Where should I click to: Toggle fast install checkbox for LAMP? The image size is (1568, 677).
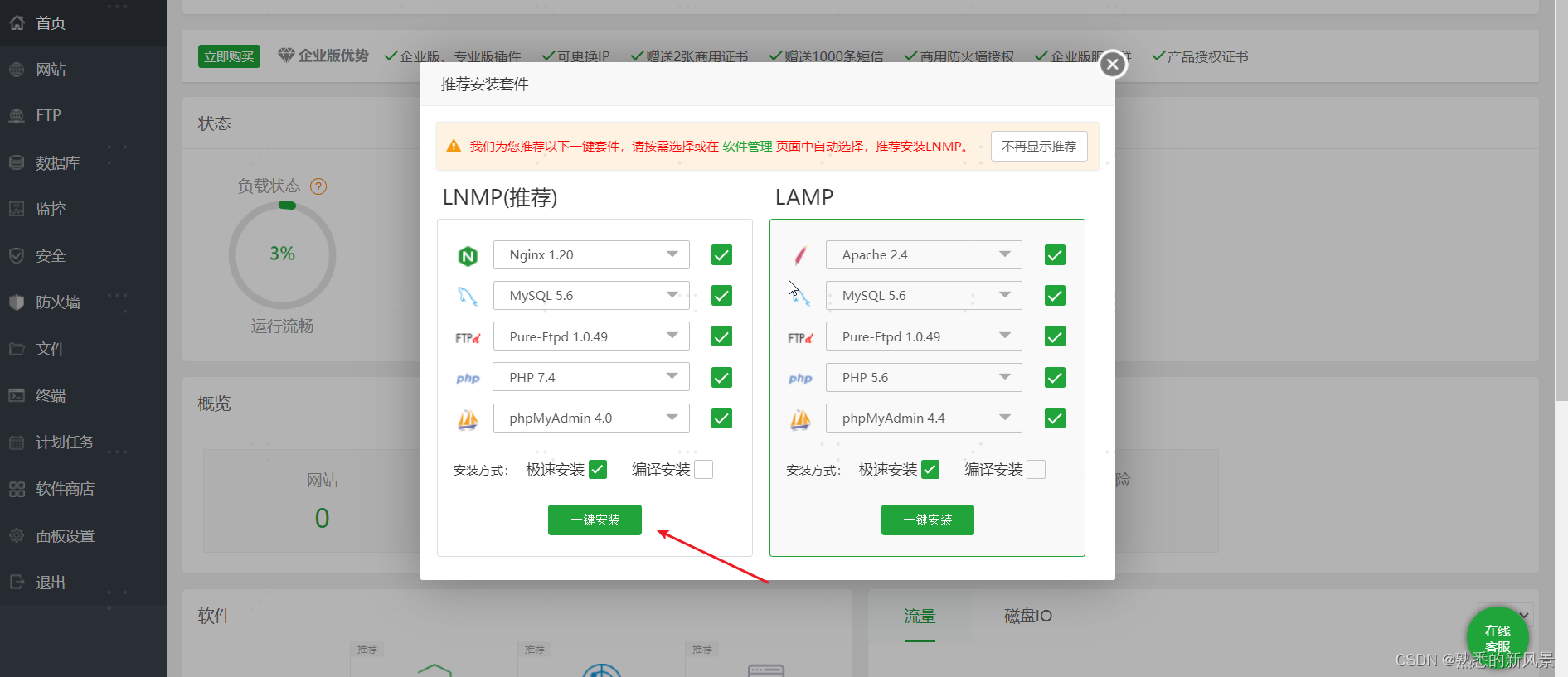point(930,470)
